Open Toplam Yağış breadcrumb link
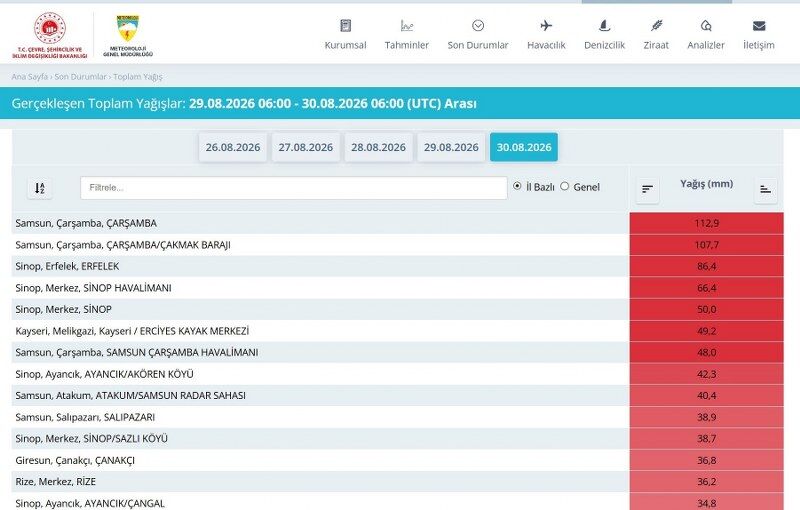 pyautogui.click(x=138, y=76)
